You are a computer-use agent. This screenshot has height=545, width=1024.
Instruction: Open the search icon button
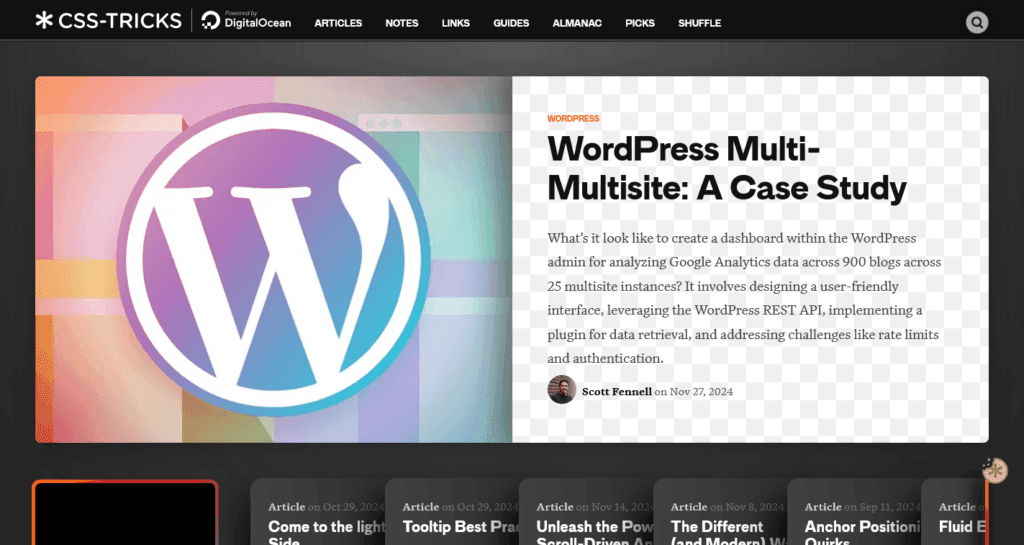[977, 23]
